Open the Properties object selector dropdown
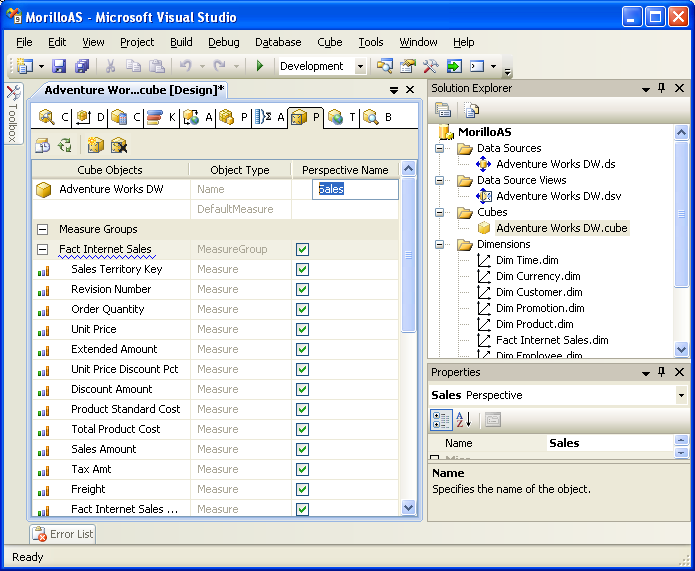Image resolution: width=695 pixels, height=571 pixels. coord(681,395)
